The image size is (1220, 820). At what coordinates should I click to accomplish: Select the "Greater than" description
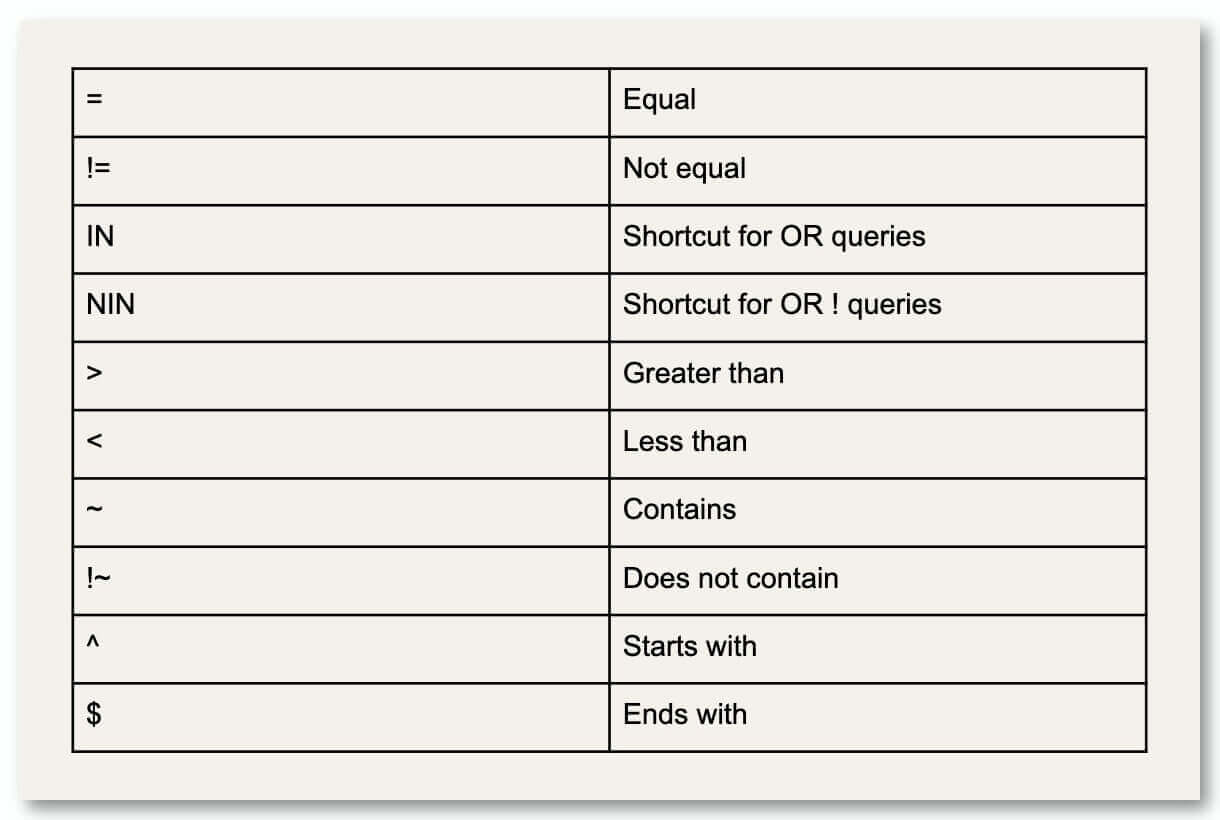[x=703, y=373]
